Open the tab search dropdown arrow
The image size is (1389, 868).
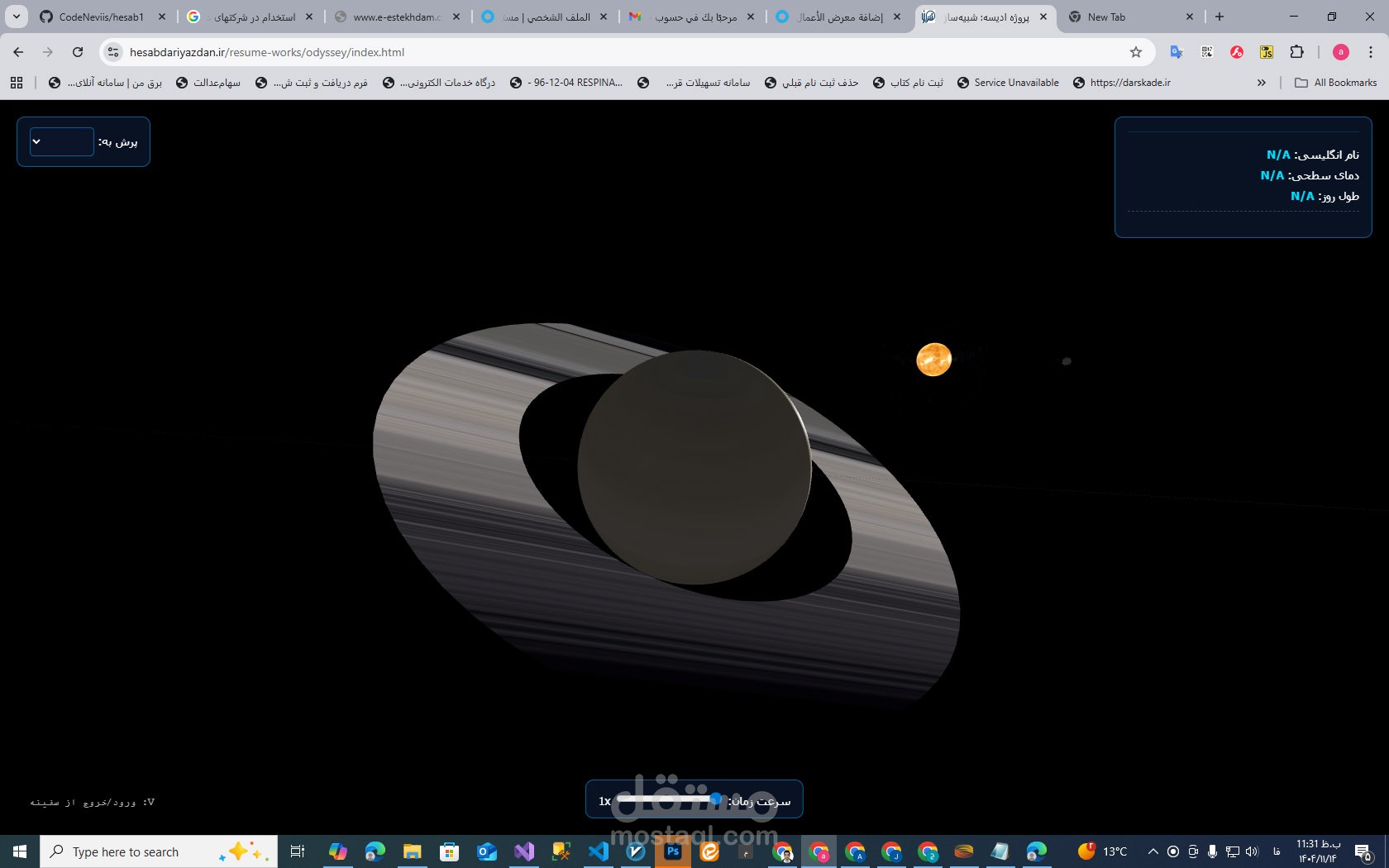coord(17,17)
